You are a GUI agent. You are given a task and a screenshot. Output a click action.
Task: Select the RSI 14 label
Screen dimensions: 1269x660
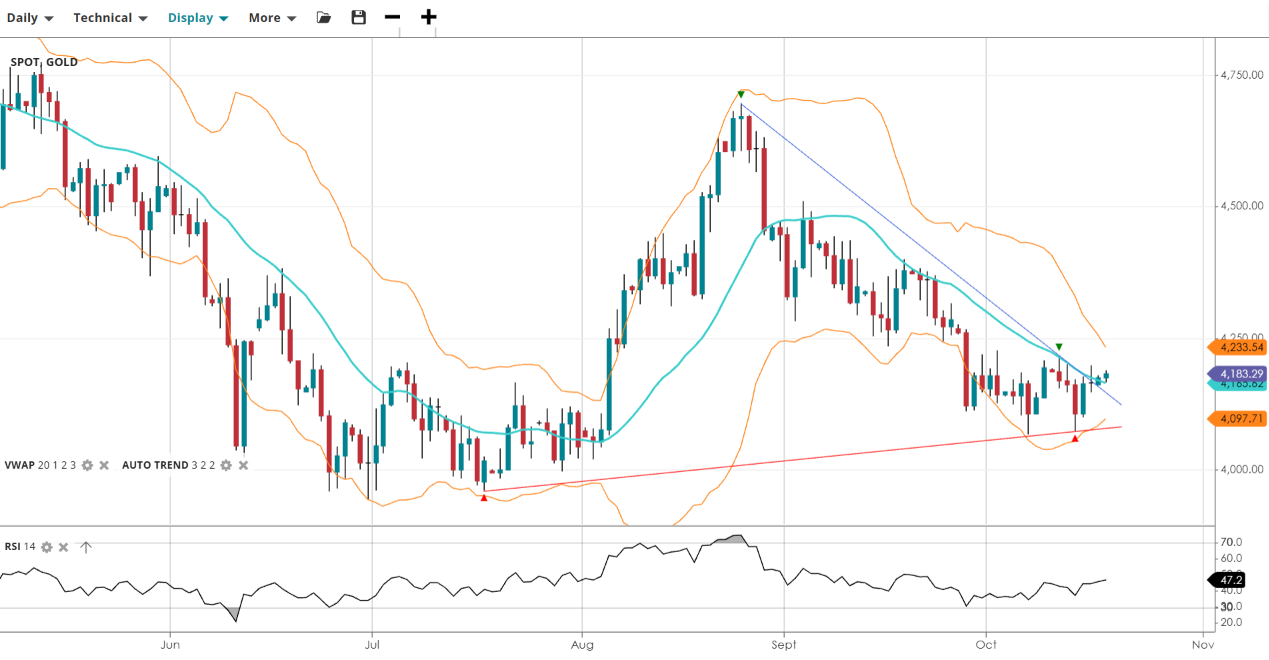coord(20,547)
